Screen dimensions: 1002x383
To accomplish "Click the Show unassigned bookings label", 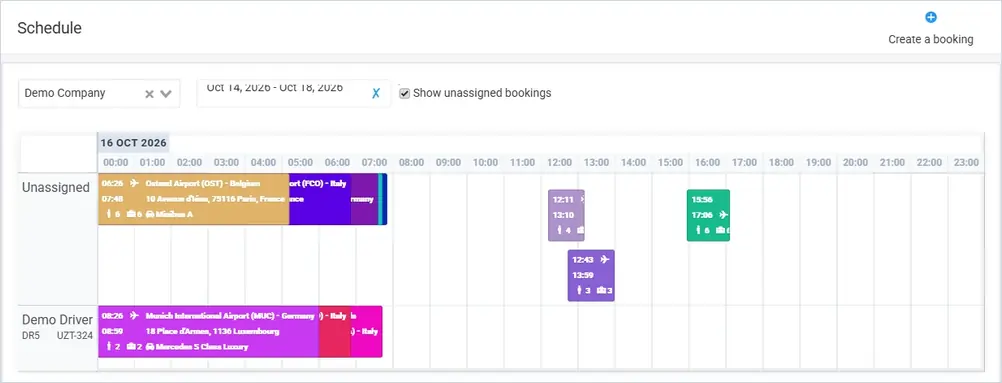I will 482,93.
